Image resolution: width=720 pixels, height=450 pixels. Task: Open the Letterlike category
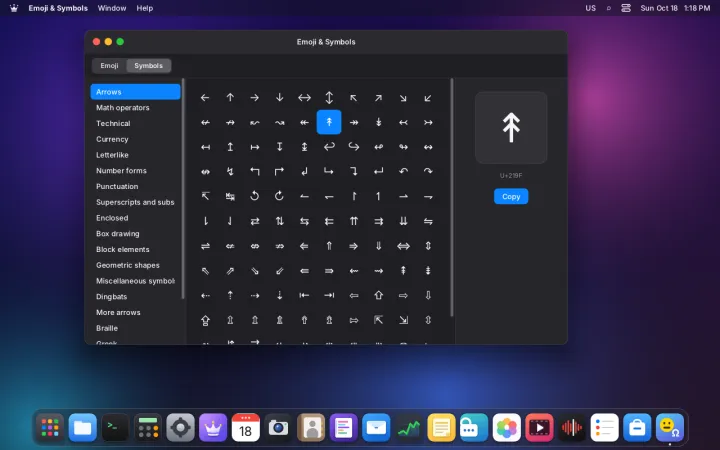coord(135,155)
